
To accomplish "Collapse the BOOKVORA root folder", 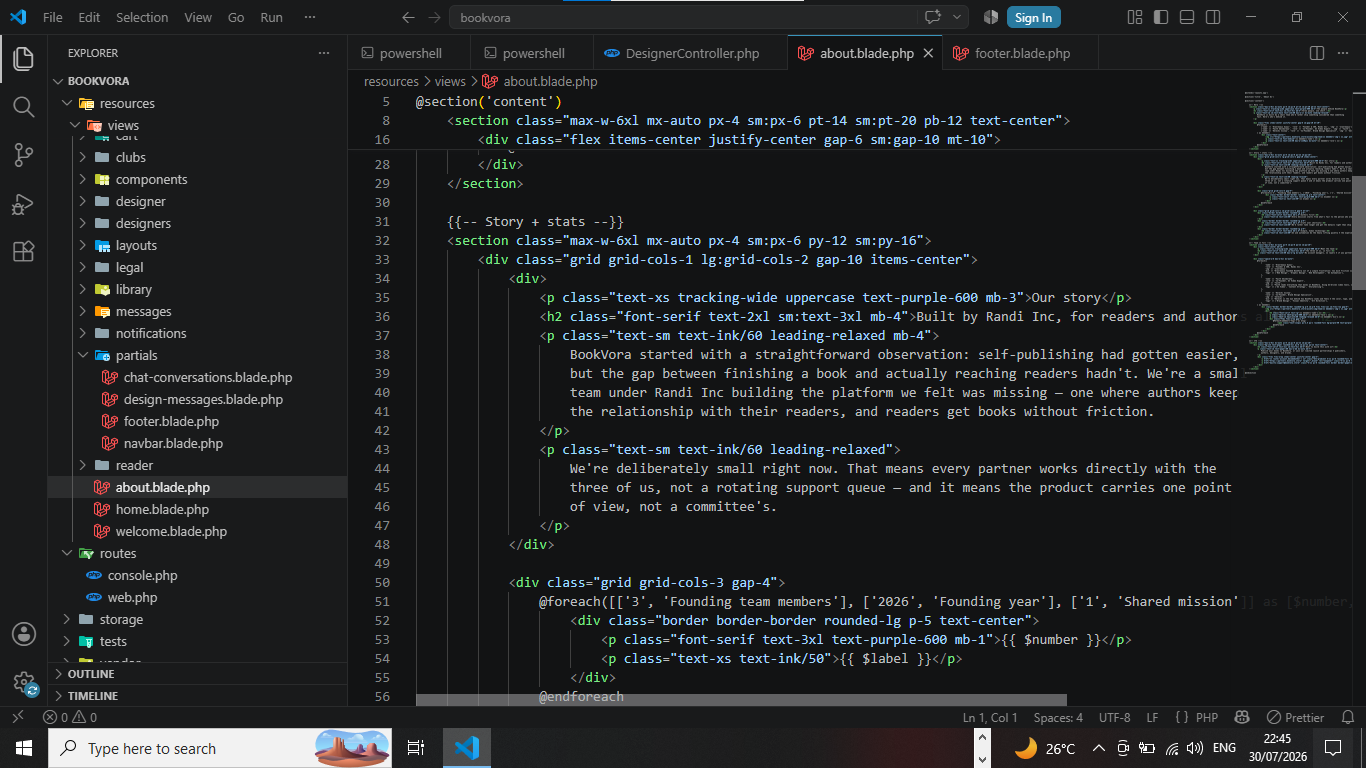I will coord(58,81).
